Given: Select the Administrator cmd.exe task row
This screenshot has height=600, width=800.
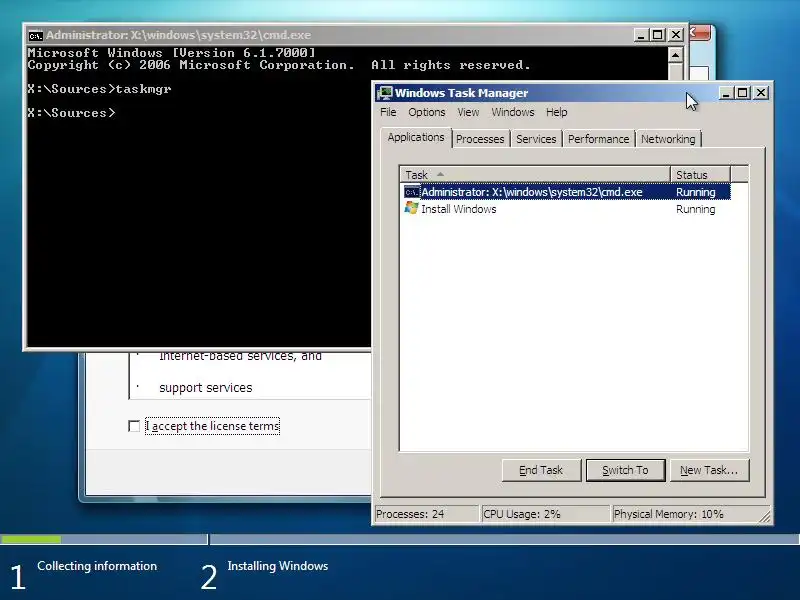Looking at the screenshot, I should click(x=567, y=192).
